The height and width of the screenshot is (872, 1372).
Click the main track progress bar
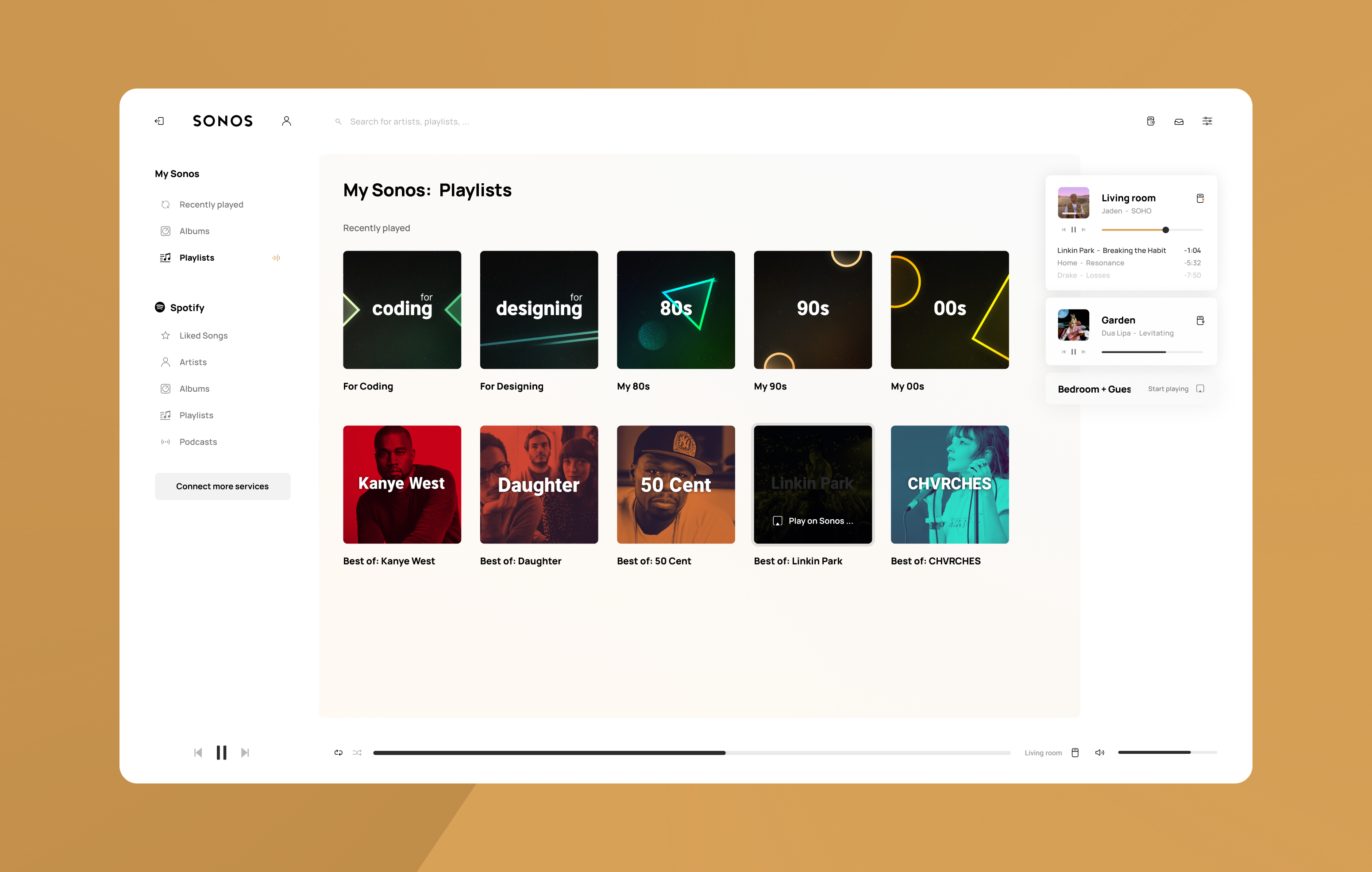click(x=692, y=753)
